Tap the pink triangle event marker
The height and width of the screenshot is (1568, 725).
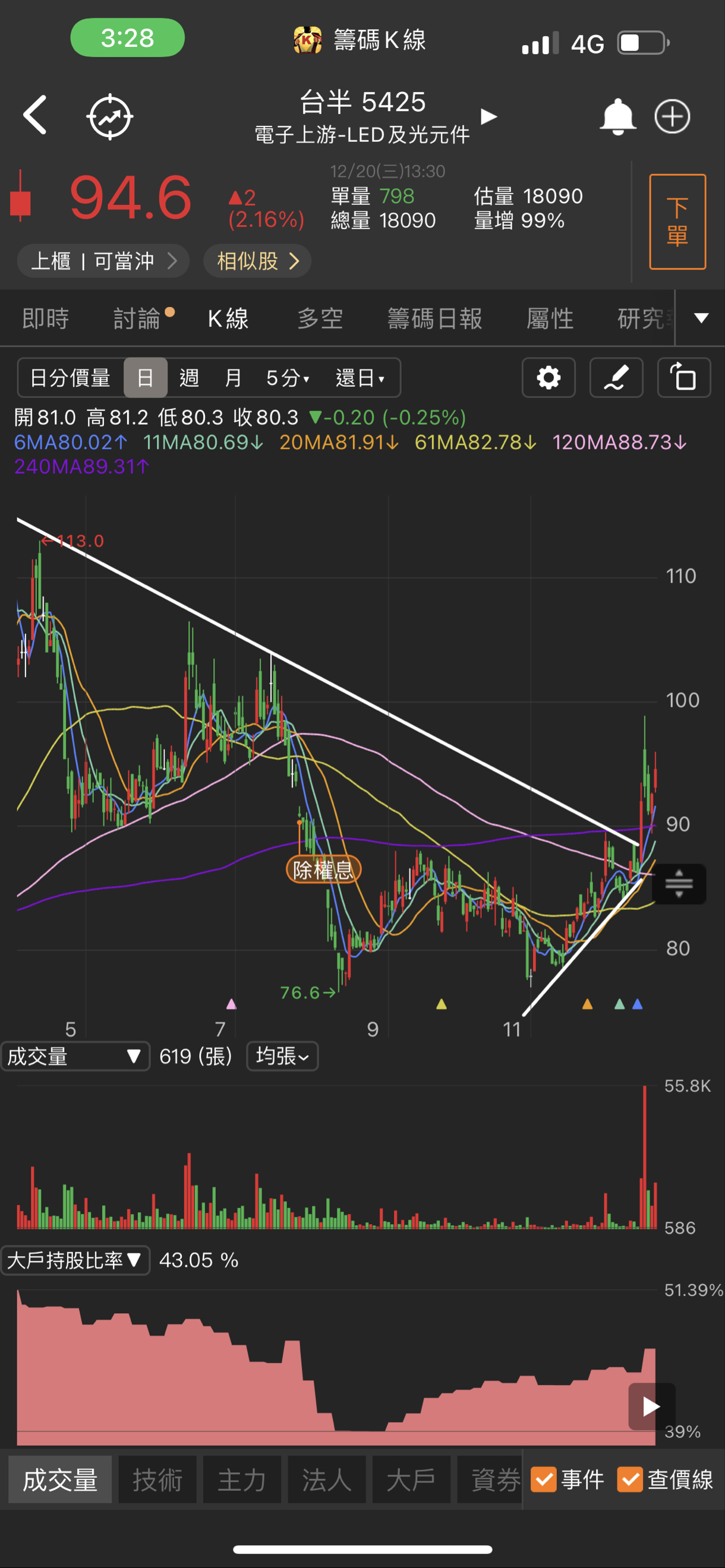point(231,1004)
